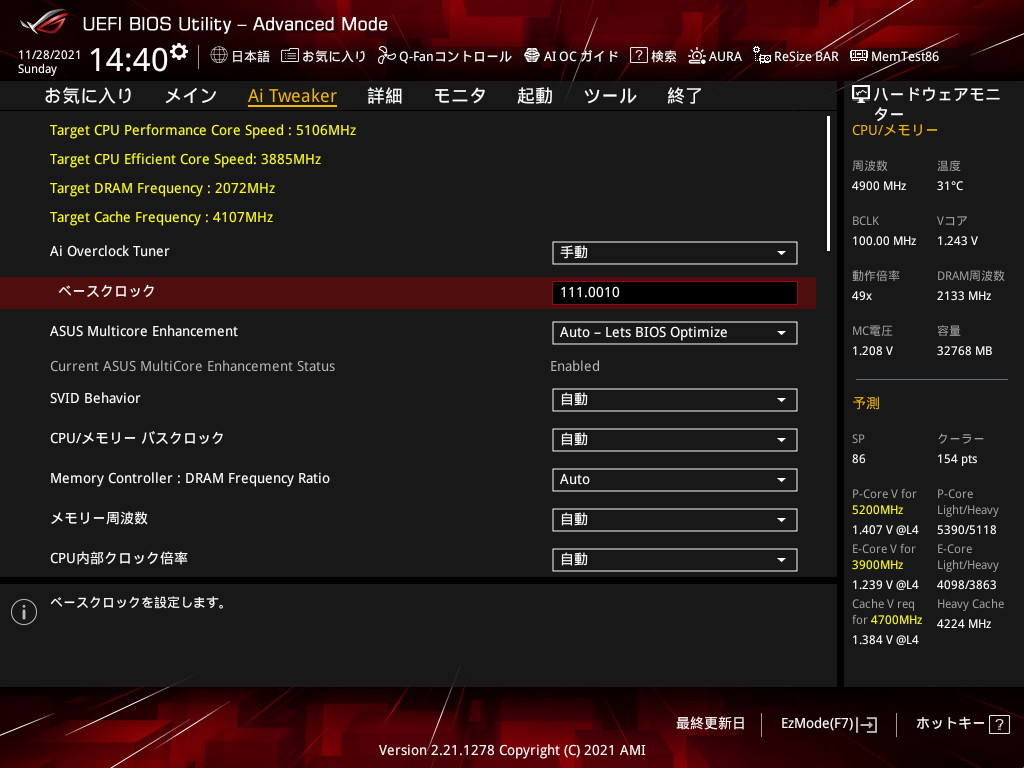This screenshot has height=768, width=1024.
Task: Open Q-Fan control fan icon
Action: pyautogui.click(x=386, y=56)
